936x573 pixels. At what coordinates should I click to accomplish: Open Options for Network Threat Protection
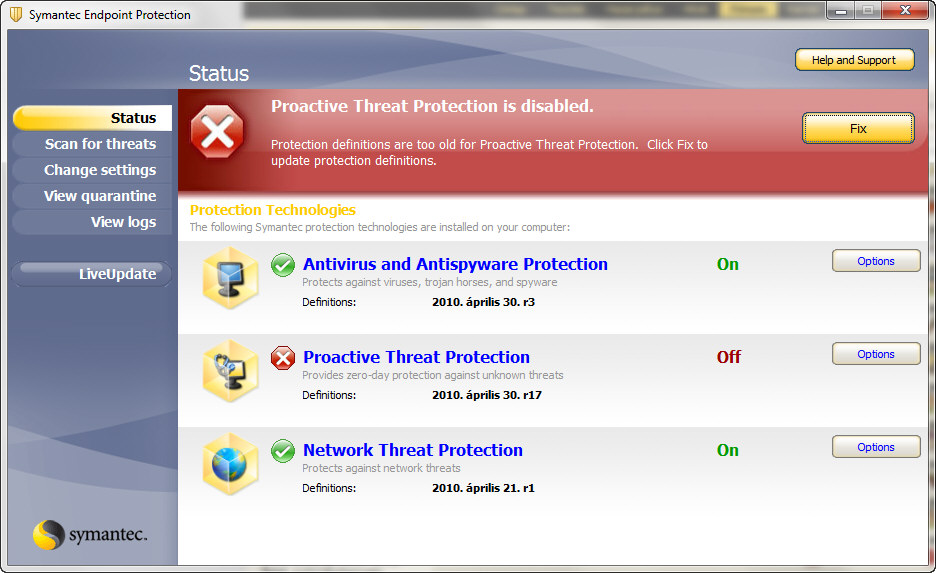click(876, 447)
